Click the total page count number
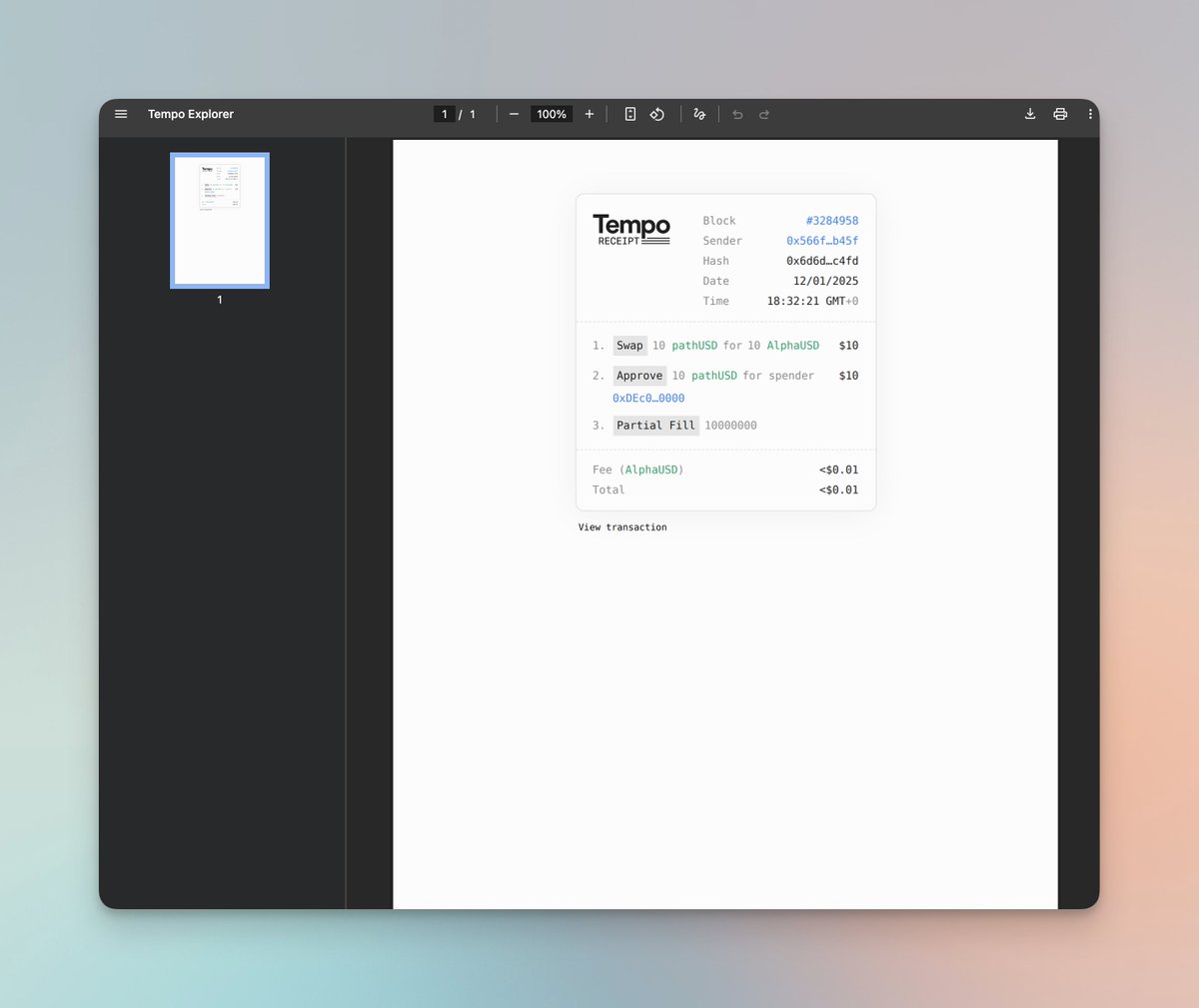Image resolution: width=1199 pixels, height=1008 pixels. 473,114
